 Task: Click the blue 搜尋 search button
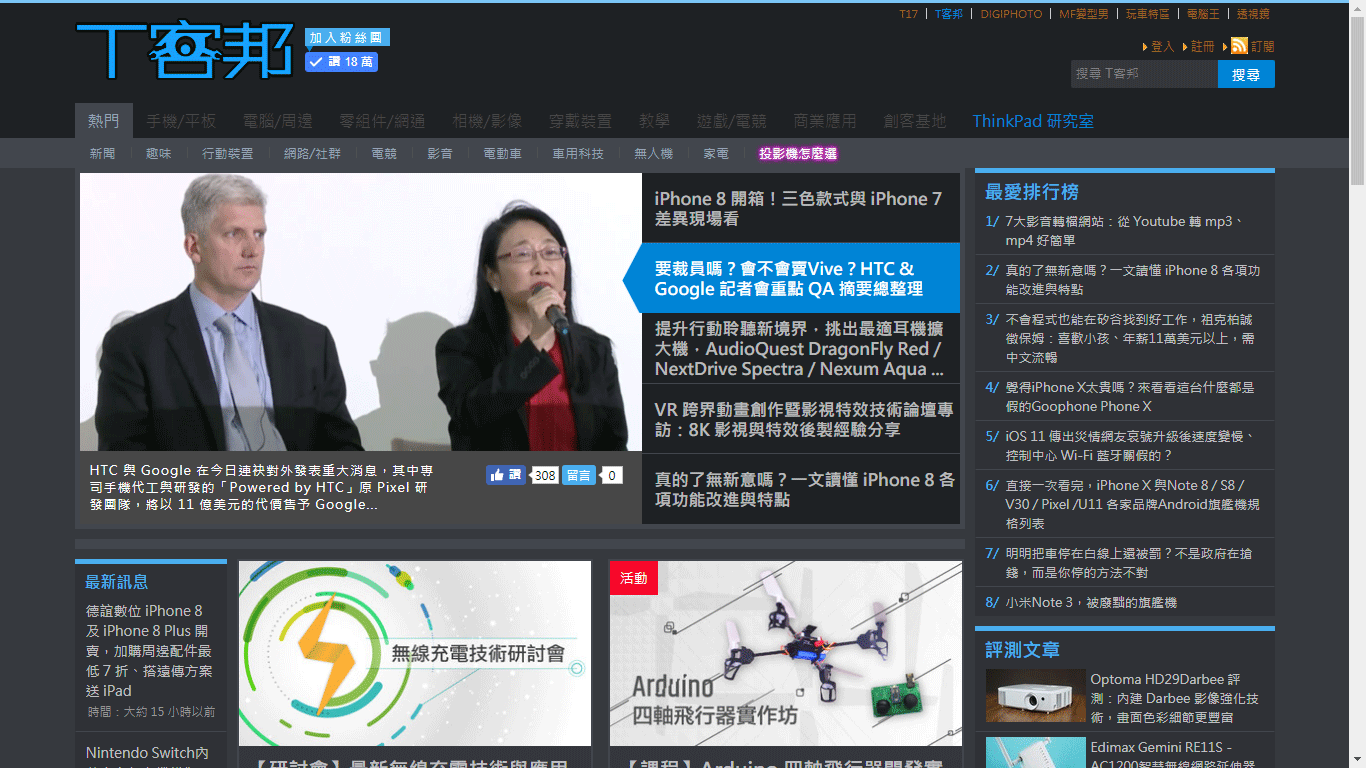[x=1246, y=74]
